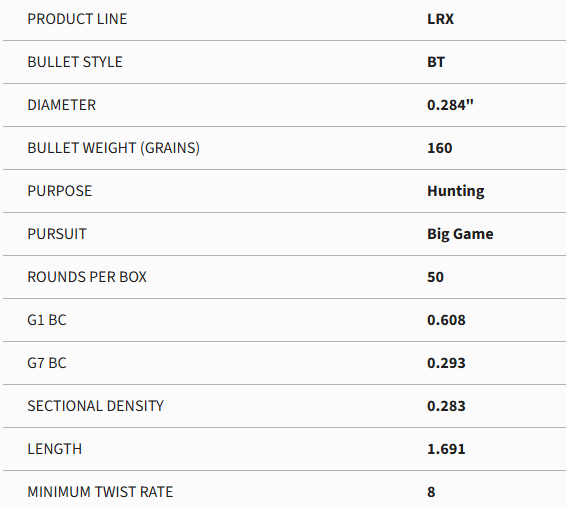Screen dimensions: 566x508
Task: Click the PRODUCT LINE label
Action: 77,19
